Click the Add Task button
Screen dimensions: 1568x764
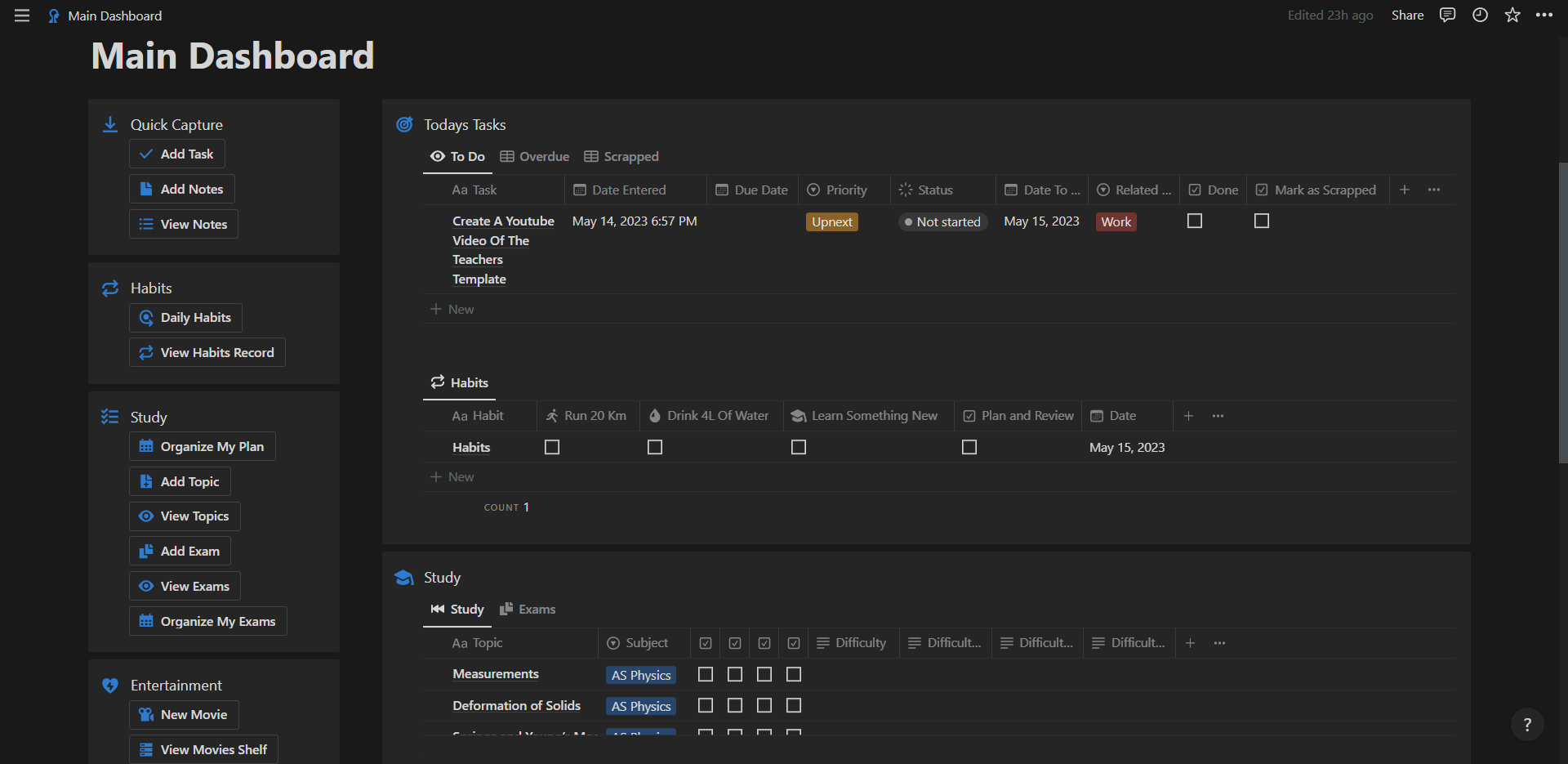coord(177,154)
